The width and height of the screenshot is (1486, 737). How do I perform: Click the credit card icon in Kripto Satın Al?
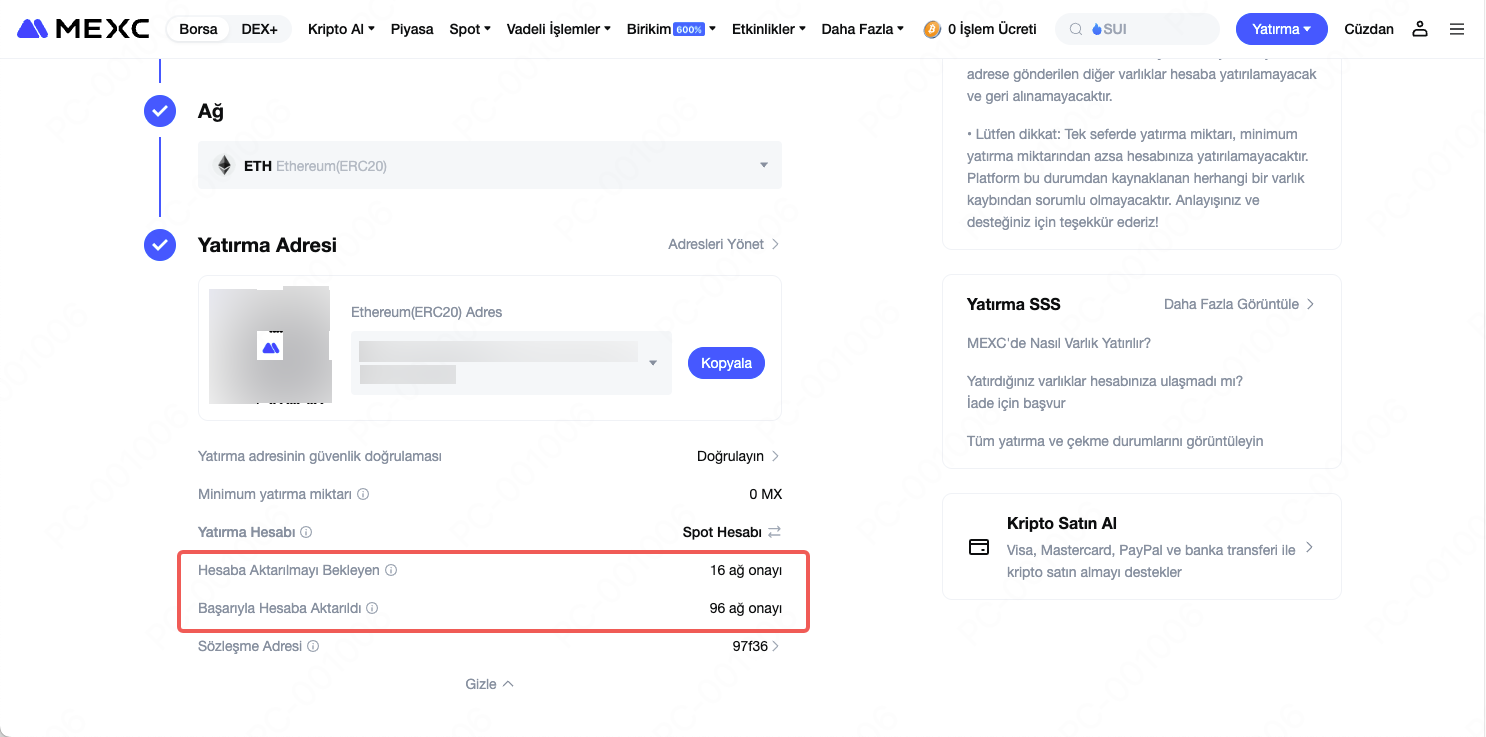[979, 547]
